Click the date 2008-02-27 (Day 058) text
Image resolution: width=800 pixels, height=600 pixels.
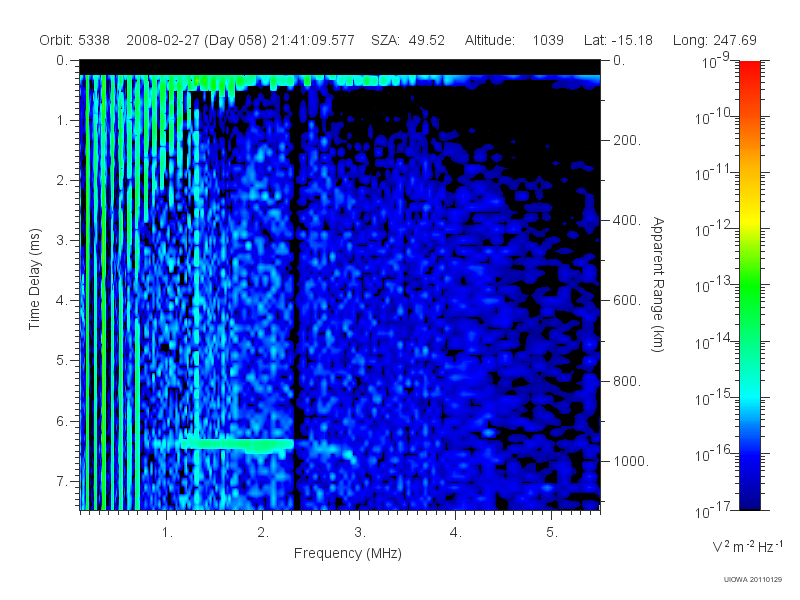196,40
